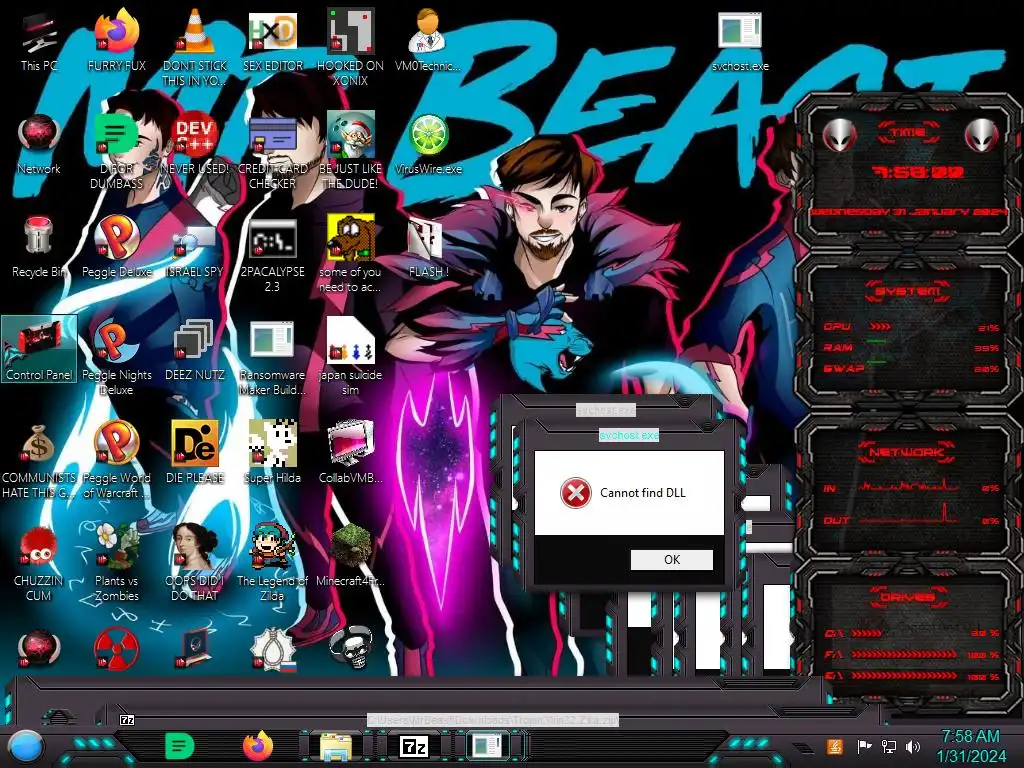Switch to the svchost taskbar window button
Image resolution: width=1024 pixels, height=768 pixels.
click(487, 746)
